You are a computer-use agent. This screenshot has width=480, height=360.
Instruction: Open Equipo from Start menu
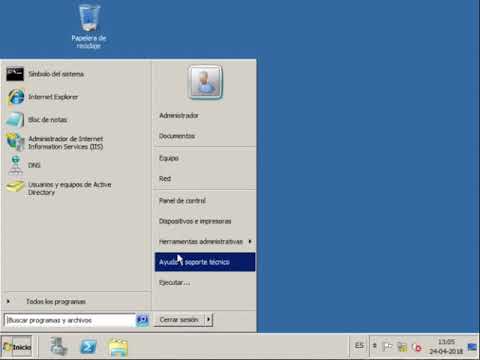pos(169,158)
